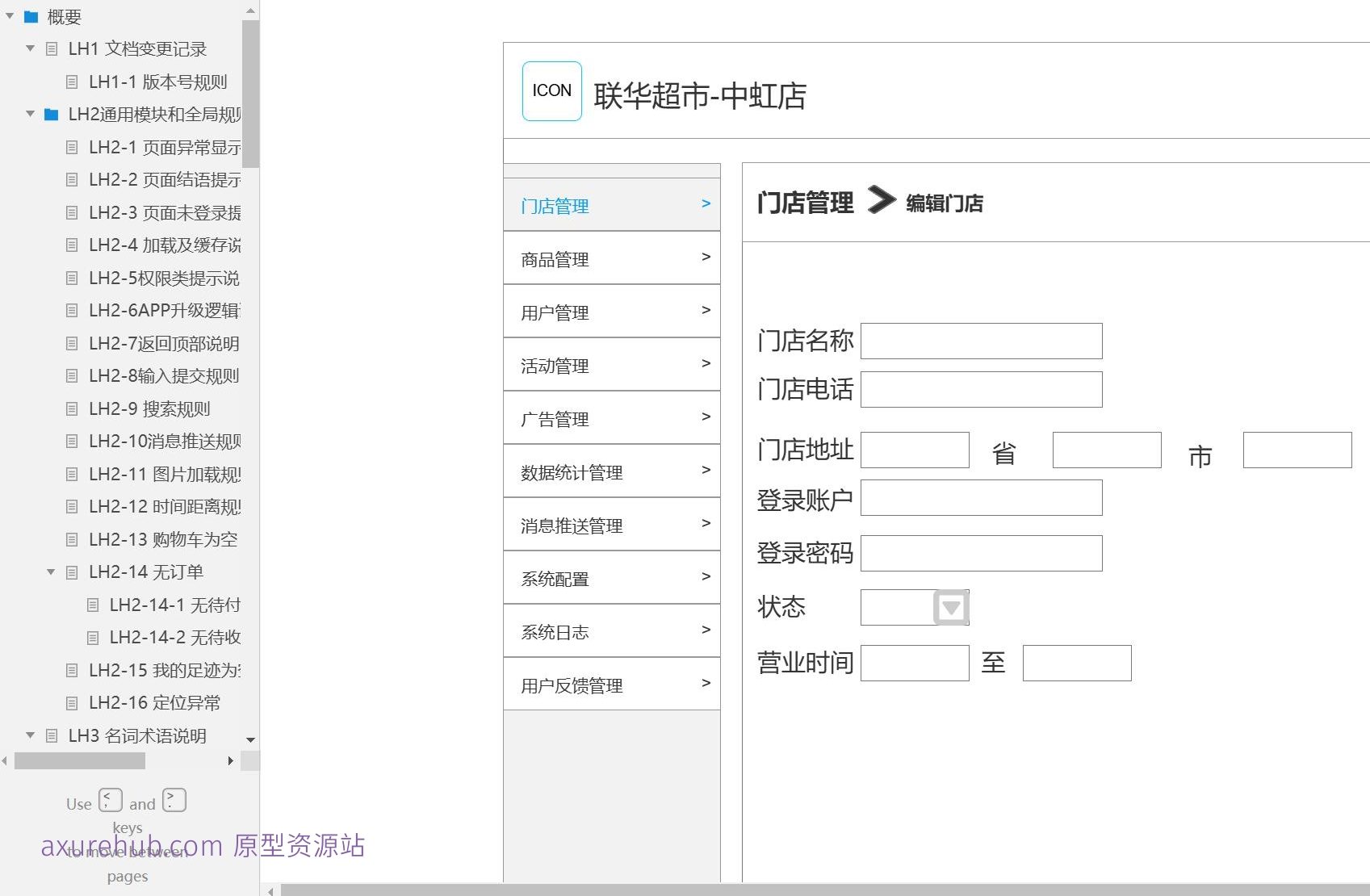Open the LH2-11 图片加载 page
Screen dimensions: 1370x896
click(x=165, y=475)
